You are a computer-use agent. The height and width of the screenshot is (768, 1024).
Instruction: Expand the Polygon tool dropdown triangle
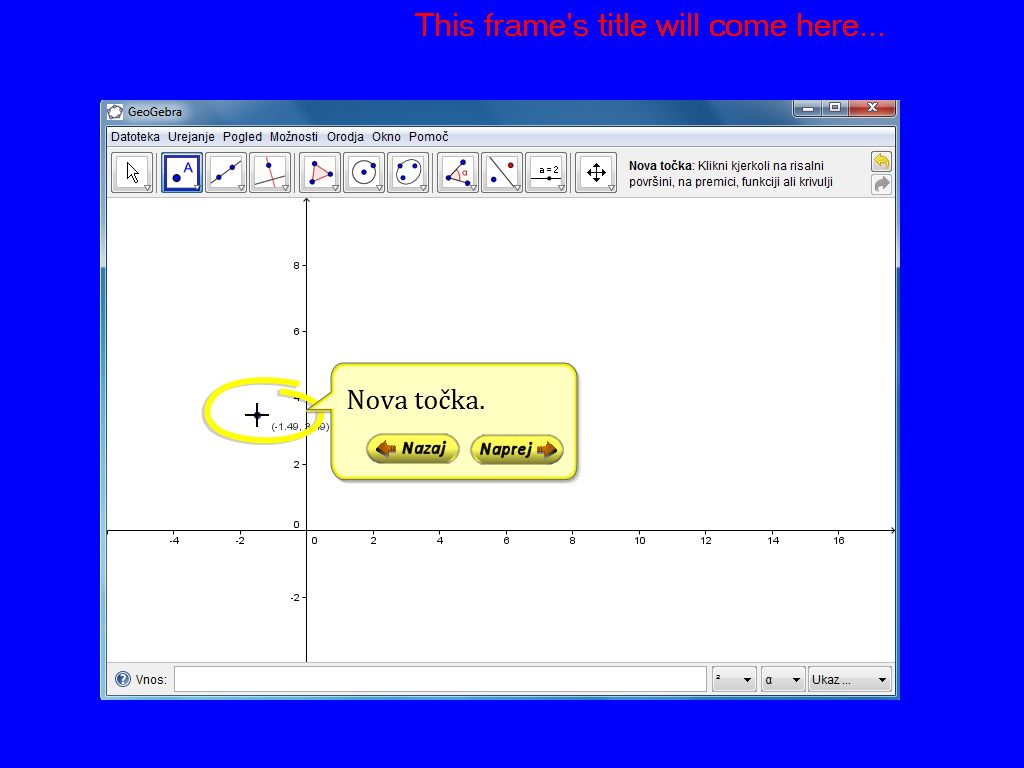coord(336,188)
